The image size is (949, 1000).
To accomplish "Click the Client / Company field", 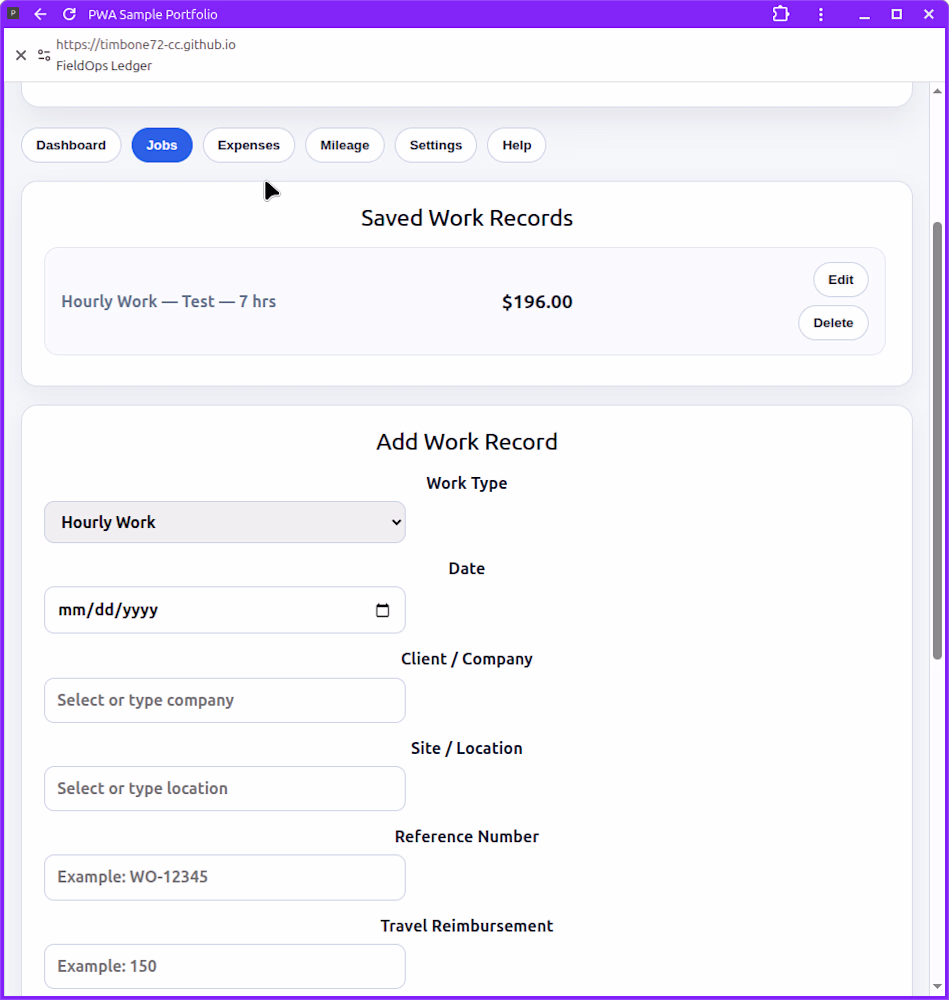I will tap(224, 700).
